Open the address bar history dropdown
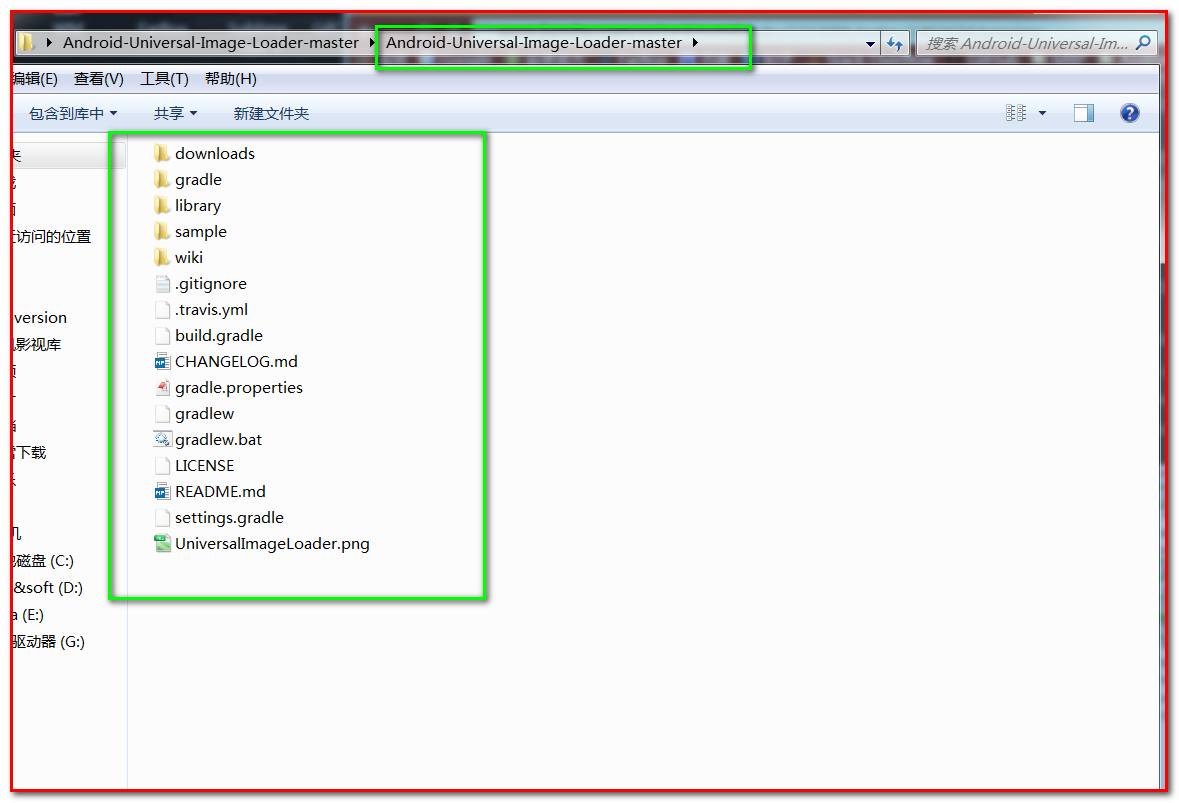The height and width of the screenshot is (803, 1179). [870, 44]
